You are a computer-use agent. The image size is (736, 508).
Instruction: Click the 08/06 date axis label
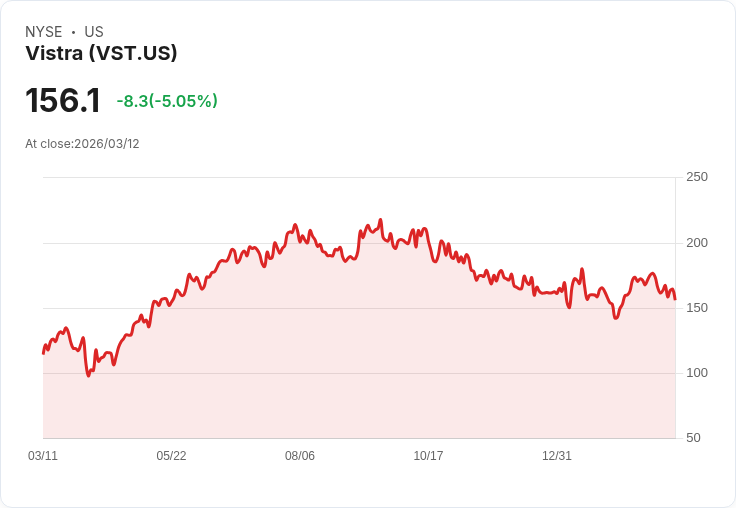[x=300, y=456]
